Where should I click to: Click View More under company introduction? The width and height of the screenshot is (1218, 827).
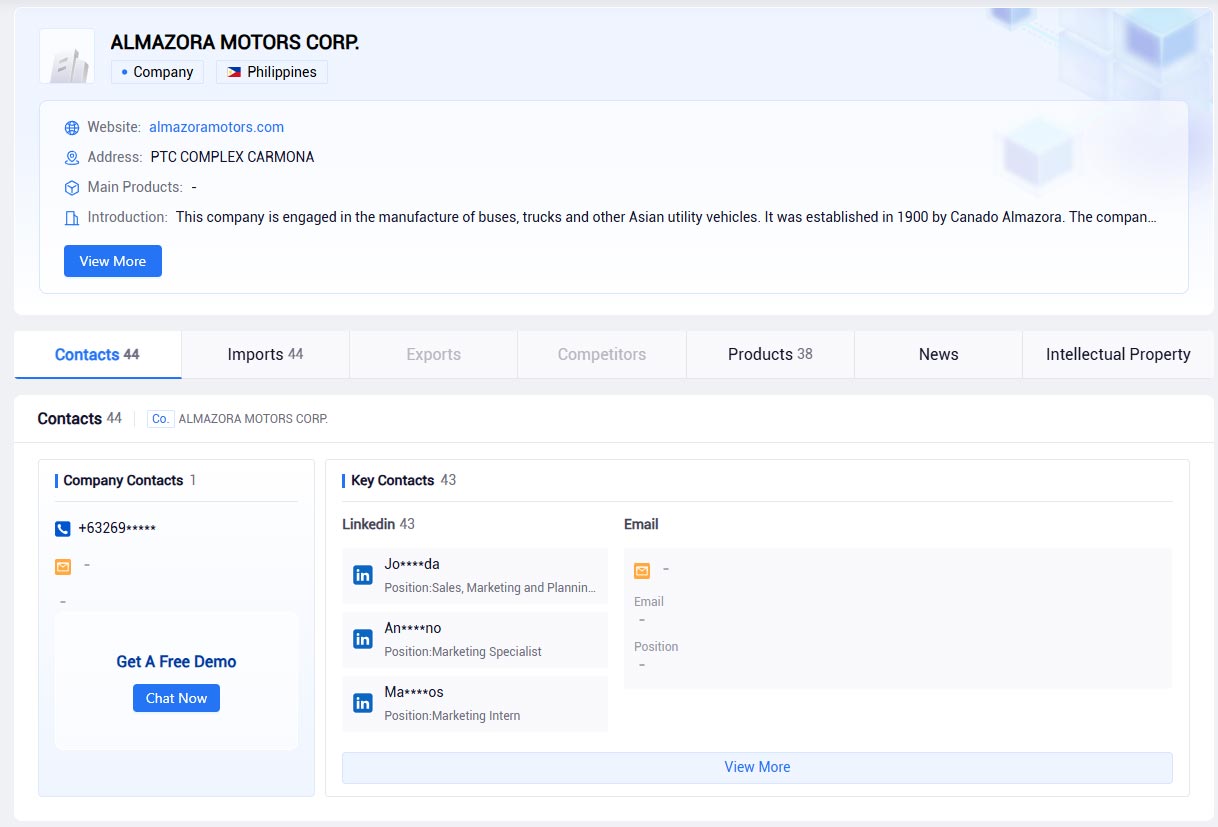pos(113,261)
